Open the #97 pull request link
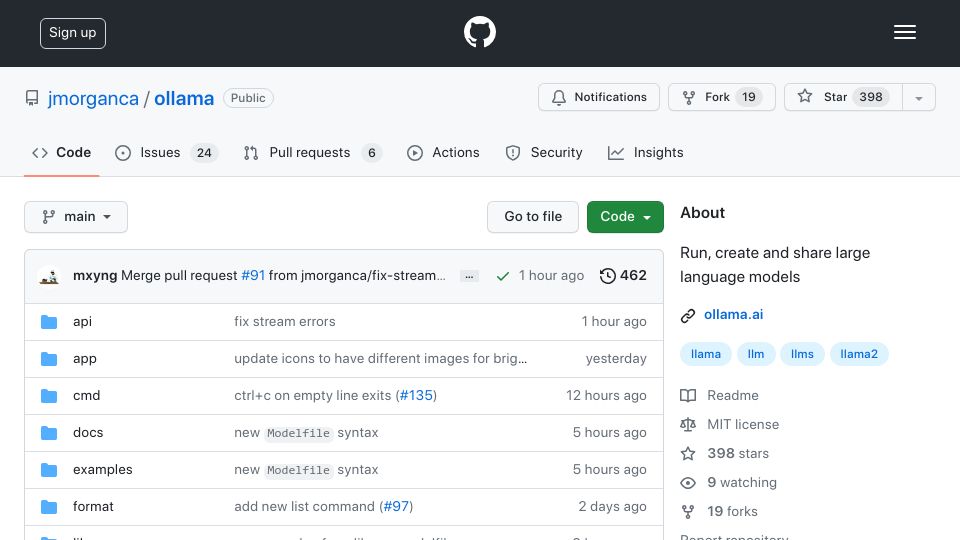 click(x=396, y=506)
